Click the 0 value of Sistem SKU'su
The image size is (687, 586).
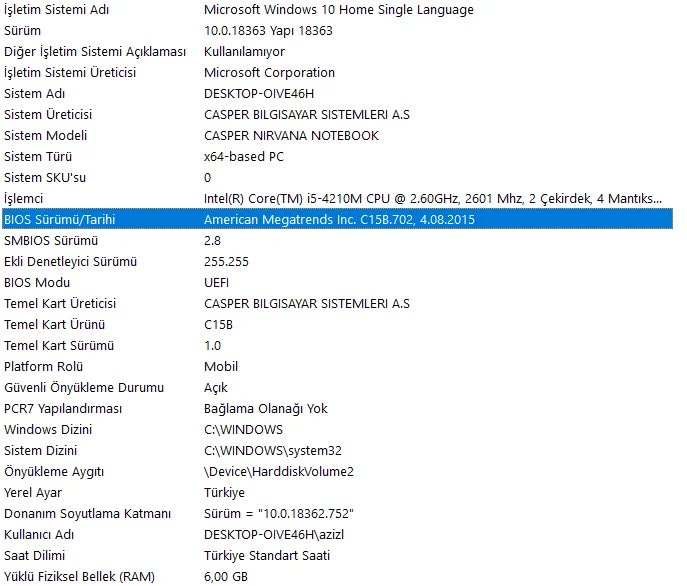[x=208, y=178]
